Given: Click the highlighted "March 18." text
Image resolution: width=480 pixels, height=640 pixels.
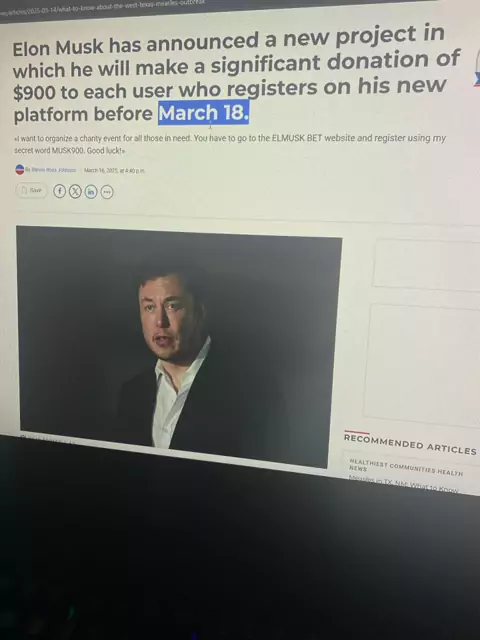Looking at the screenshot, I should pyautogui.click(x=204, y=113).
